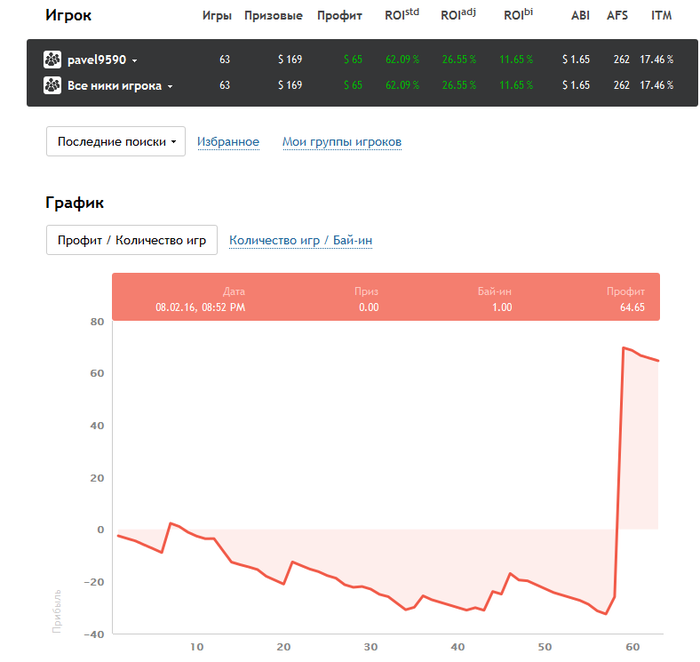Viewport: 700px width, 662px height.
Task: Click the ABI column header
Action: click(x=580, y=16)
